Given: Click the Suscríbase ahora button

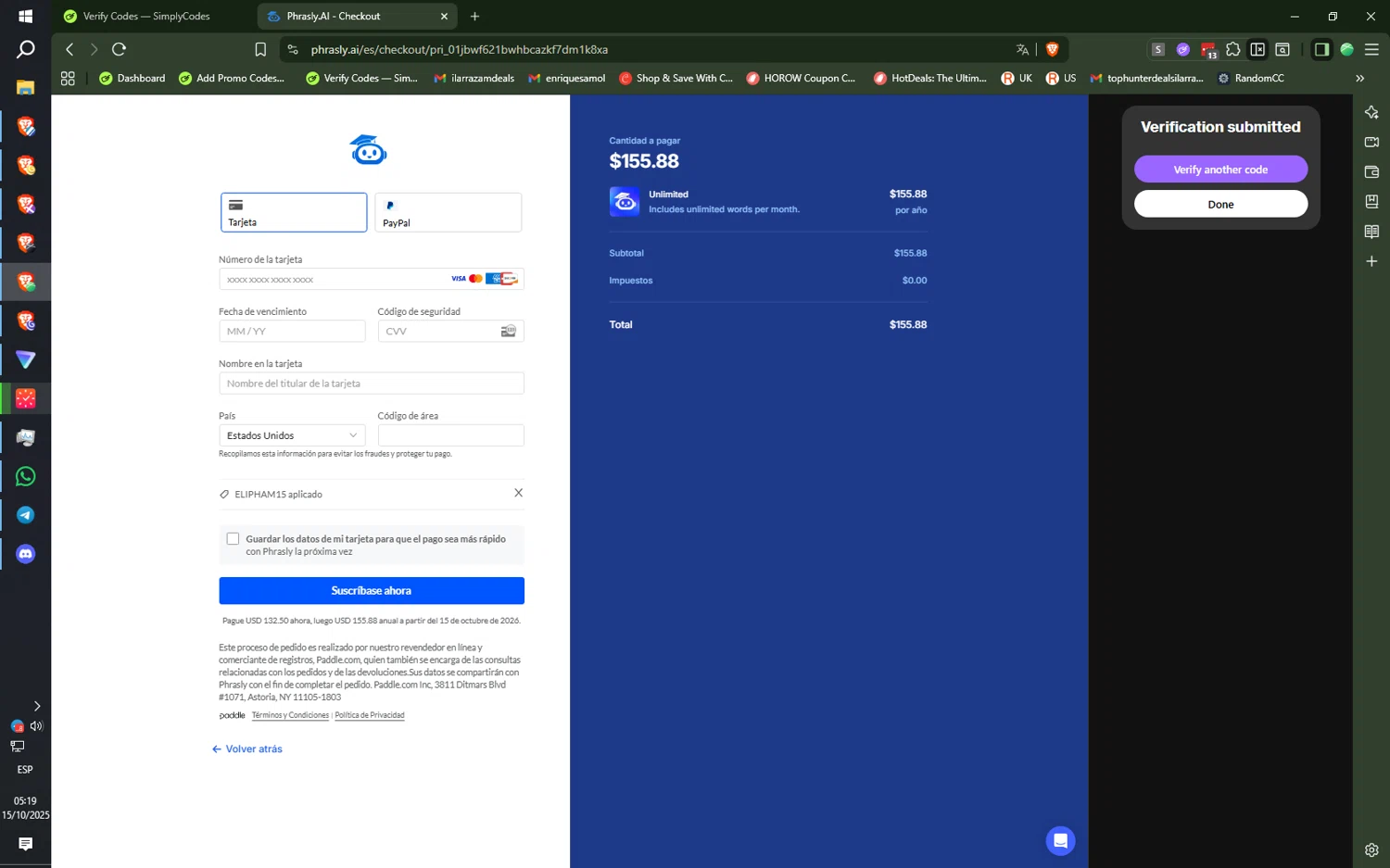Looking at the screenshot, I should (372, 590).
